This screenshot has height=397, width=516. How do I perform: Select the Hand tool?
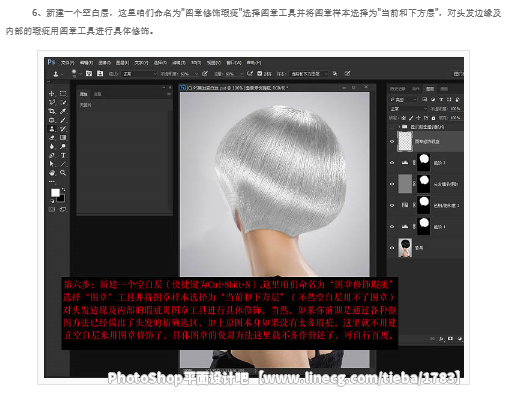pos(52,173)
